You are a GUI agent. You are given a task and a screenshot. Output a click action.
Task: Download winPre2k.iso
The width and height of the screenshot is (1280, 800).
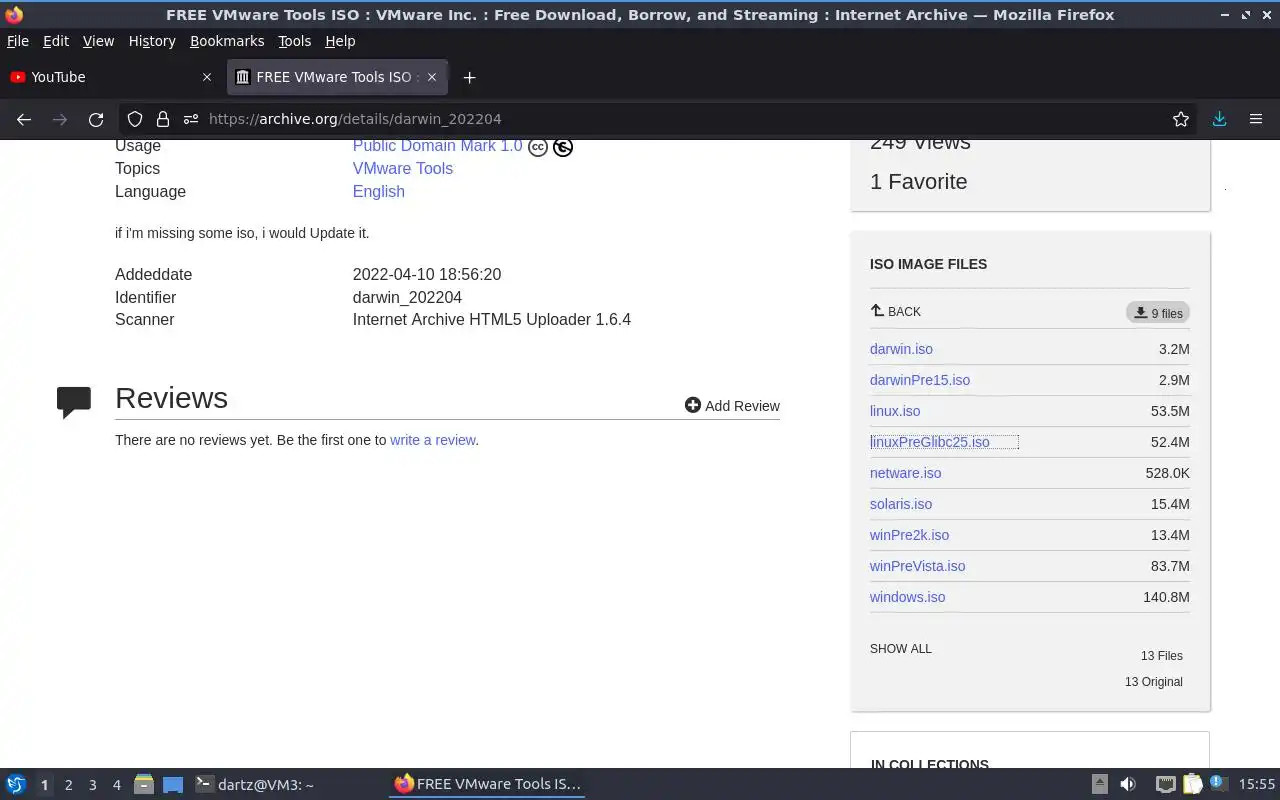[910, 535]
